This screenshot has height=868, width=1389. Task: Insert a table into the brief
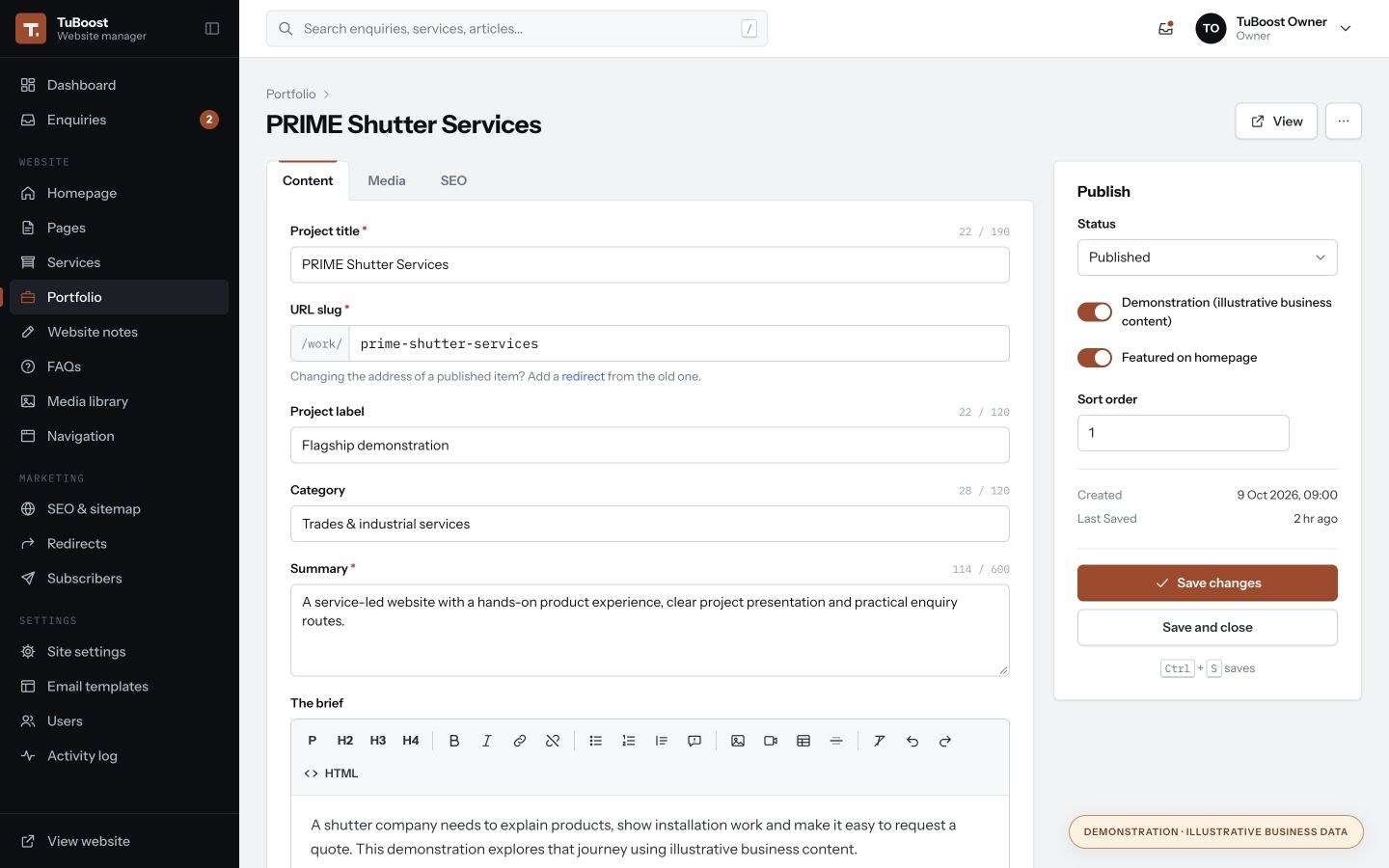click(803, 741)
